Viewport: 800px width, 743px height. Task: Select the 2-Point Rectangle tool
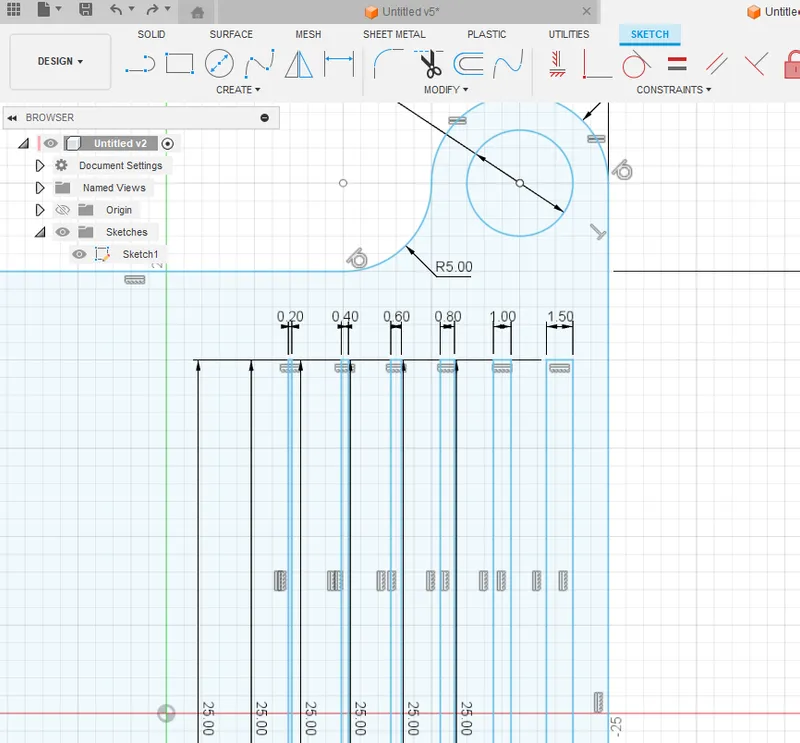[x=179, y=65]
